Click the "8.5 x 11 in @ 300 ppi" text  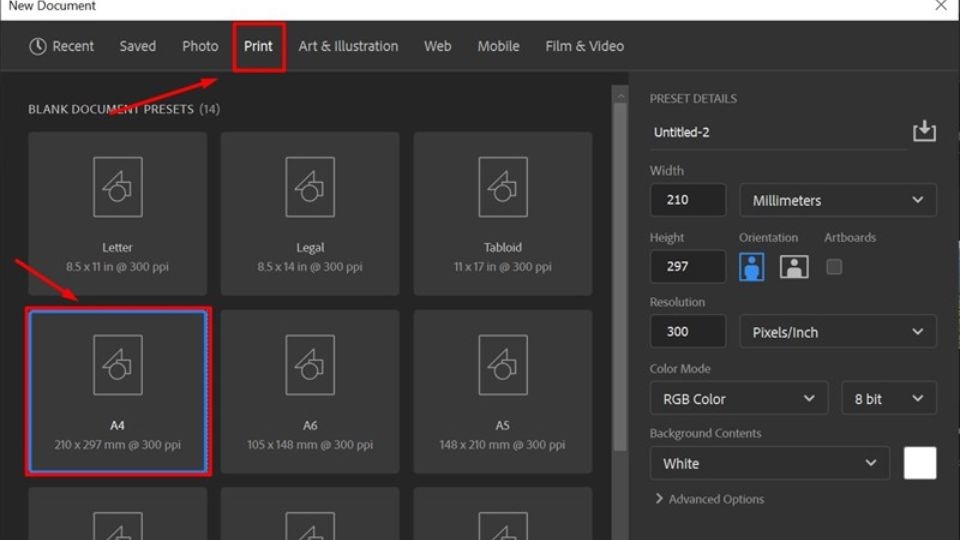(x=118, y=266)
